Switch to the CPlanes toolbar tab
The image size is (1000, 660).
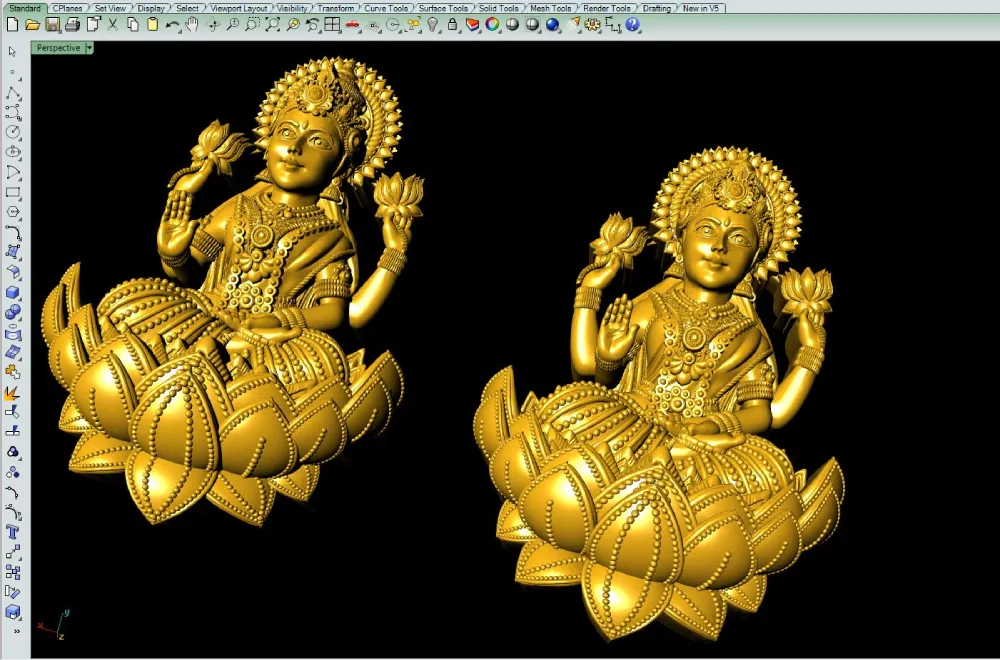click(x=67, y=8)
